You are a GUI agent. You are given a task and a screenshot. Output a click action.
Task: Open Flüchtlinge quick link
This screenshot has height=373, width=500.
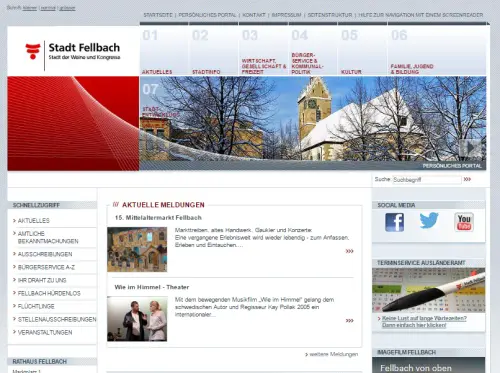[36, 306]
